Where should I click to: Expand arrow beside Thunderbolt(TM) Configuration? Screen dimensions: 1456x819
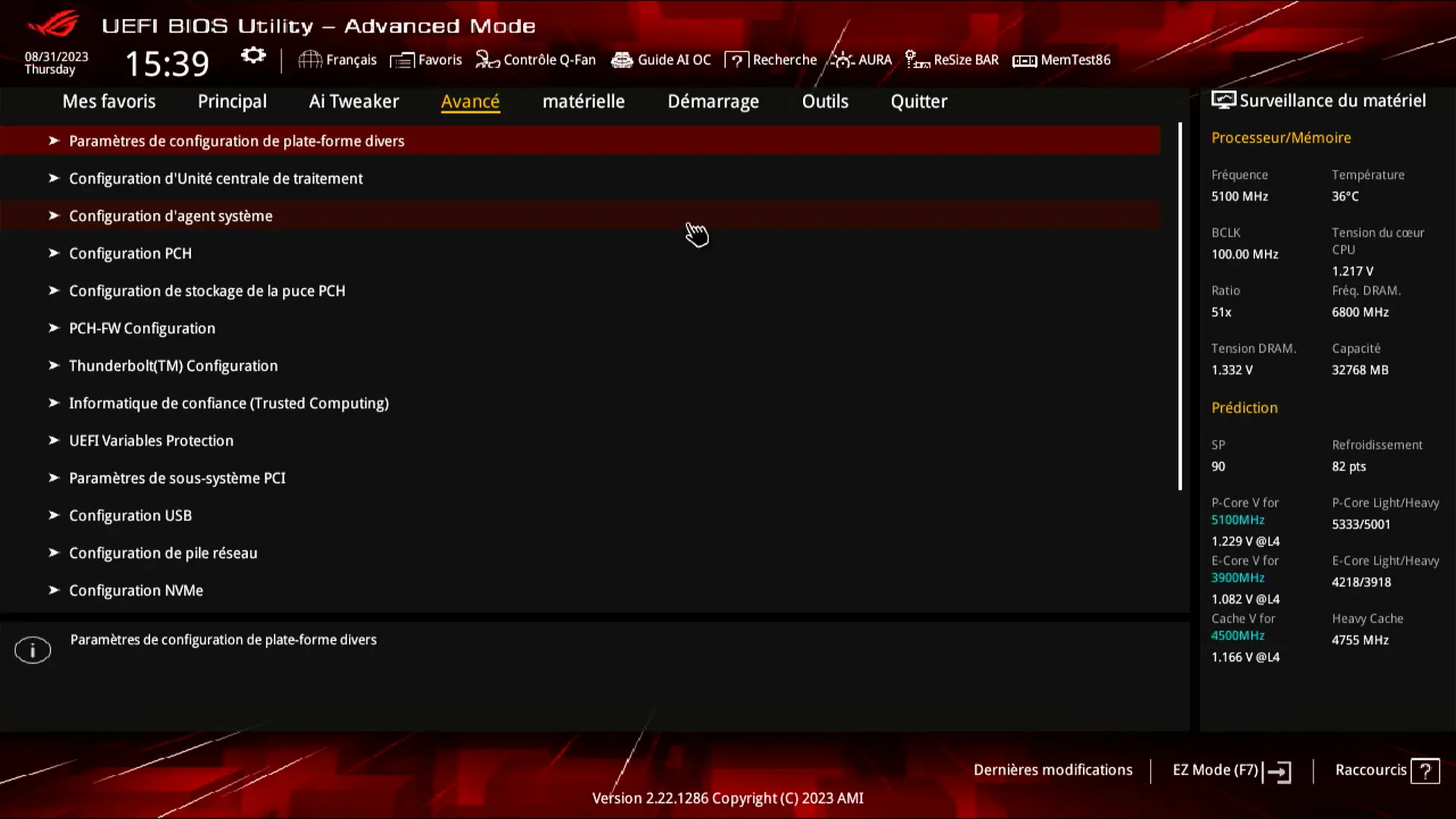click(54, 366)
